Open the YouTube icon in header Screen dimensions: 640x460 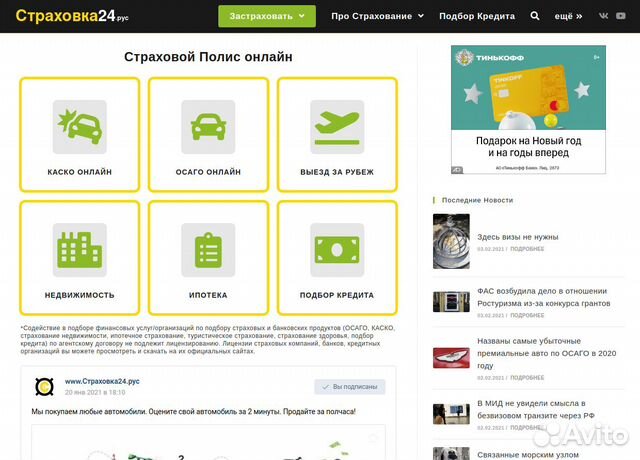pyautogui.click(x=625, y=16)
